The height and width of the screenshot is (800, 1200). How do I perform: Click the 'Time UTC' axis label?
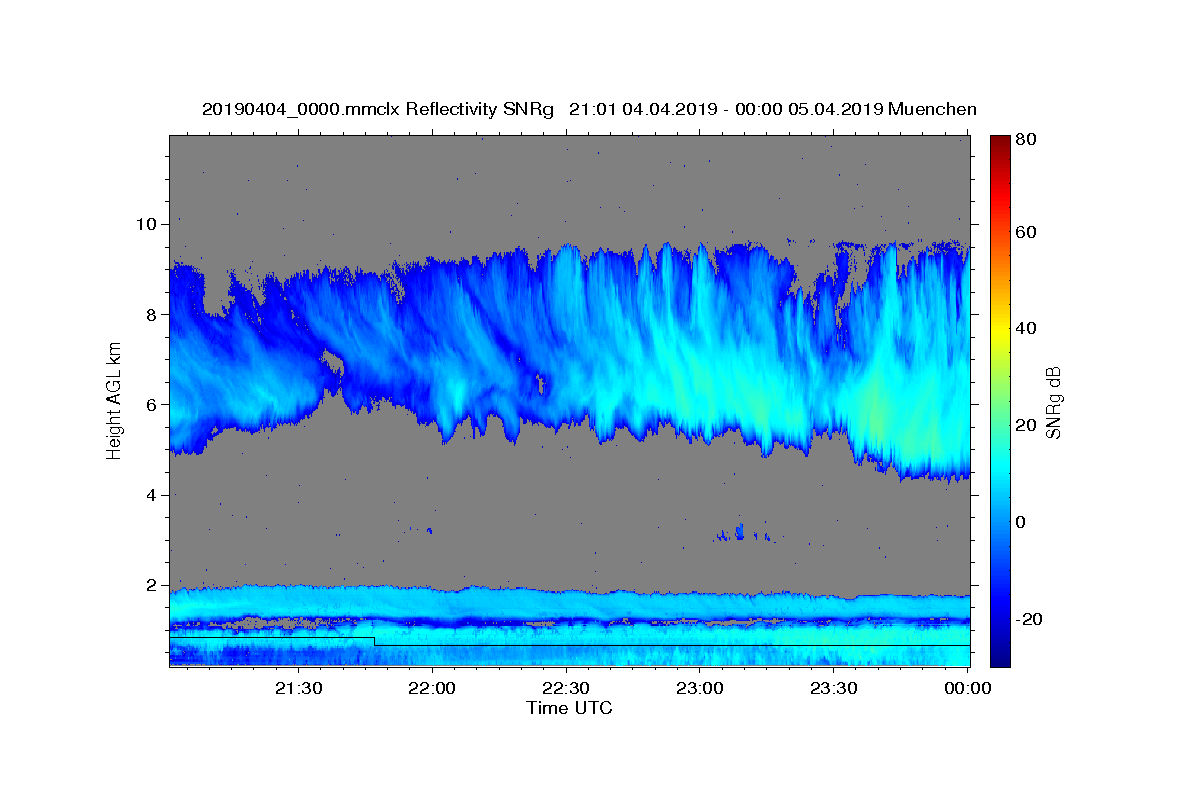tap(569, 708)
